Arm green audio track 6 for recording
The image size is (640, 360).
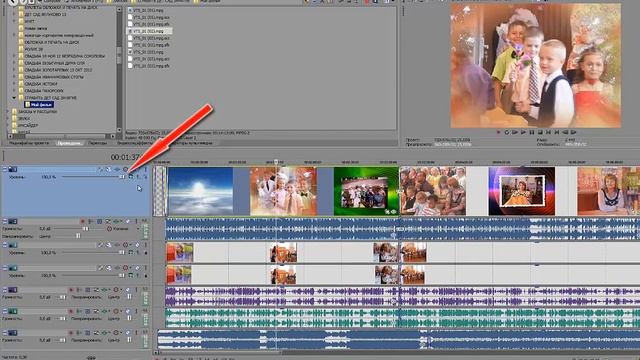(71, 311)
